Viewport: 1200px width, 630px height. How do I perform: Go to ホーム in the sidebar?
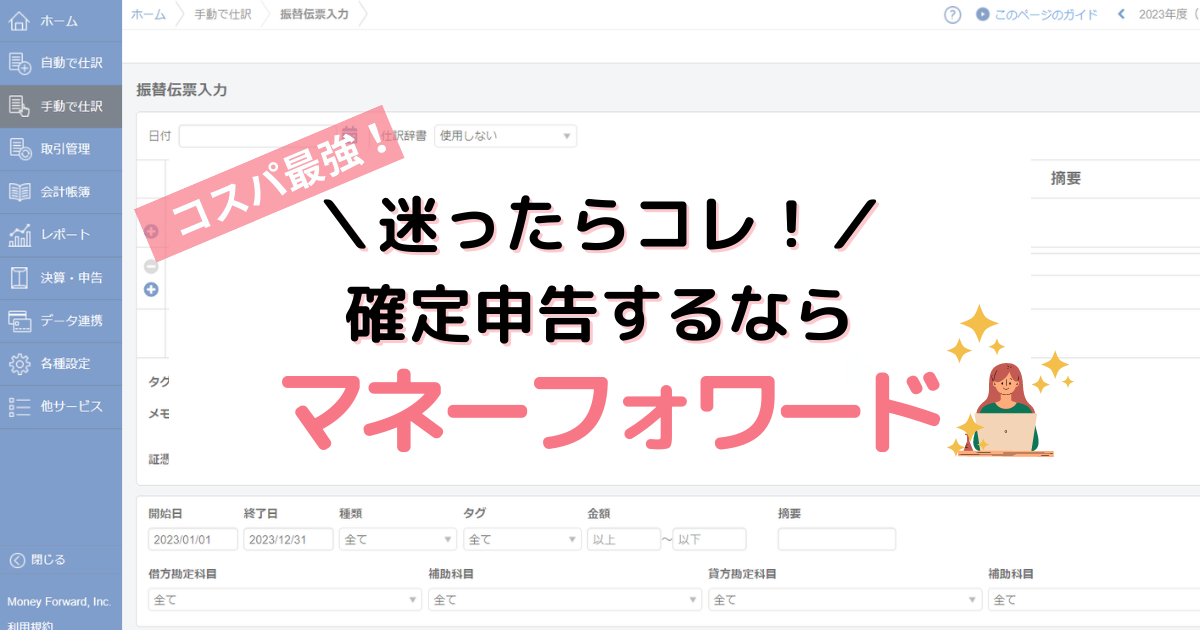(61, 20)
